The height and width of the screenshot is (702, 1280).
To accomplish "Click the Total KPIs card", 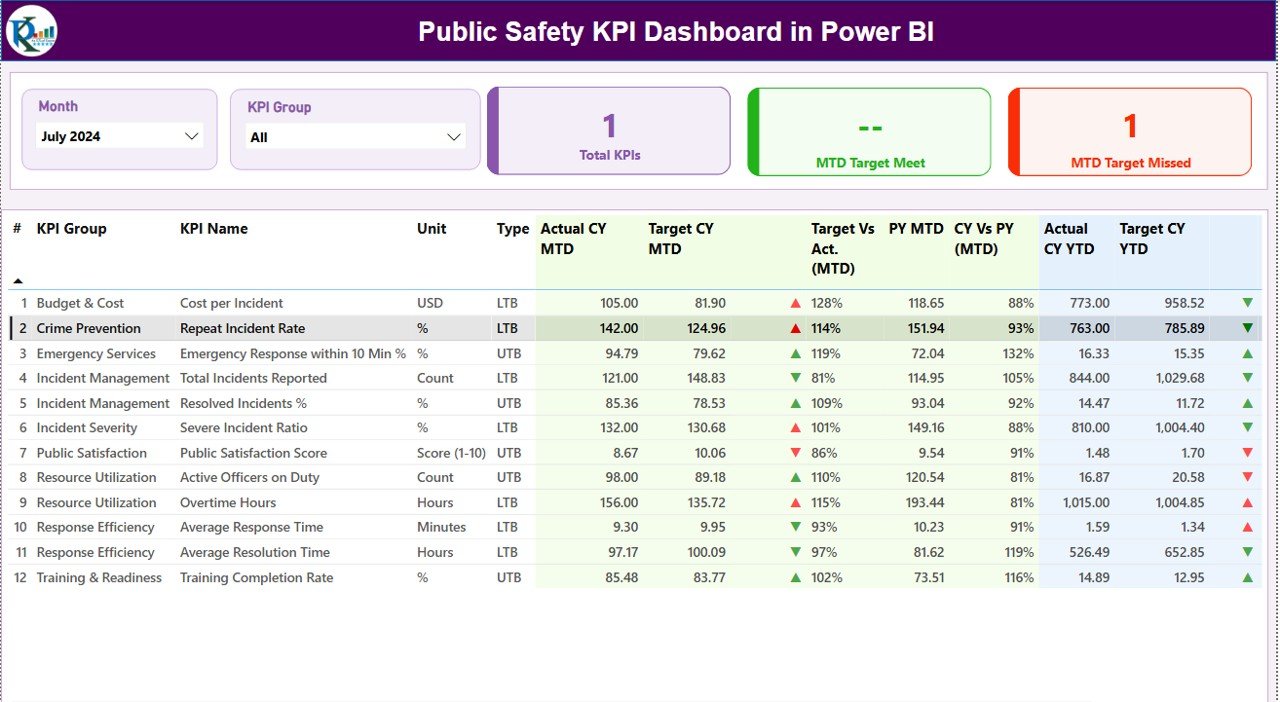I will [x=610, y=131].
